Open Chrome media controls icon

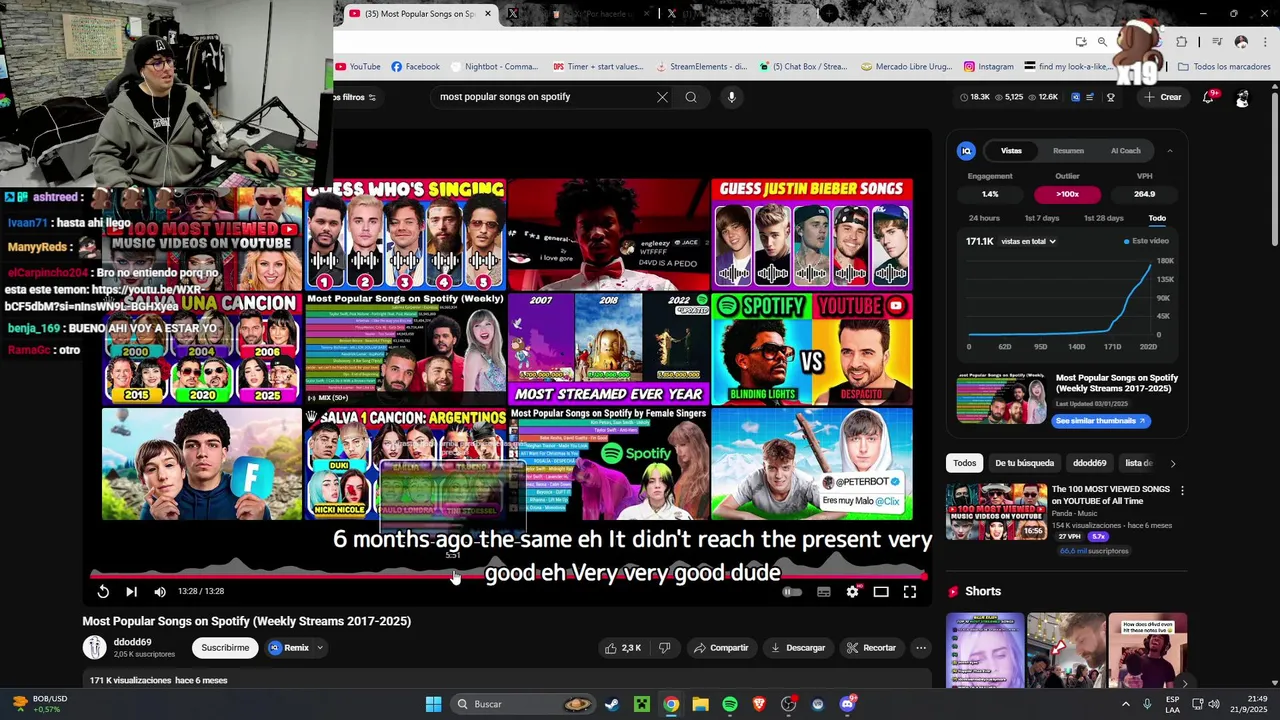coord(1216,42)
